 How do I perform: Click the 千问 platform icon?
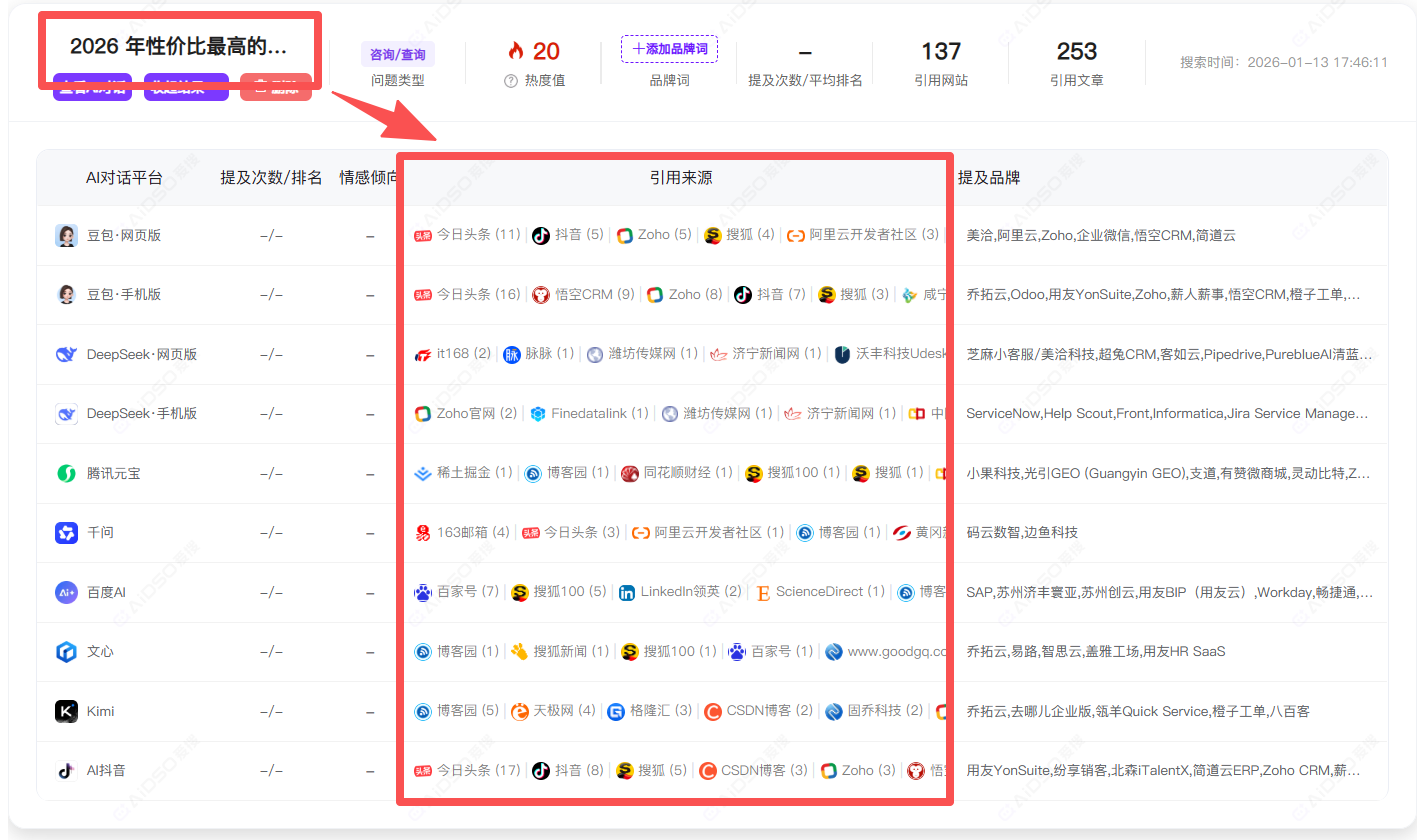66,533
